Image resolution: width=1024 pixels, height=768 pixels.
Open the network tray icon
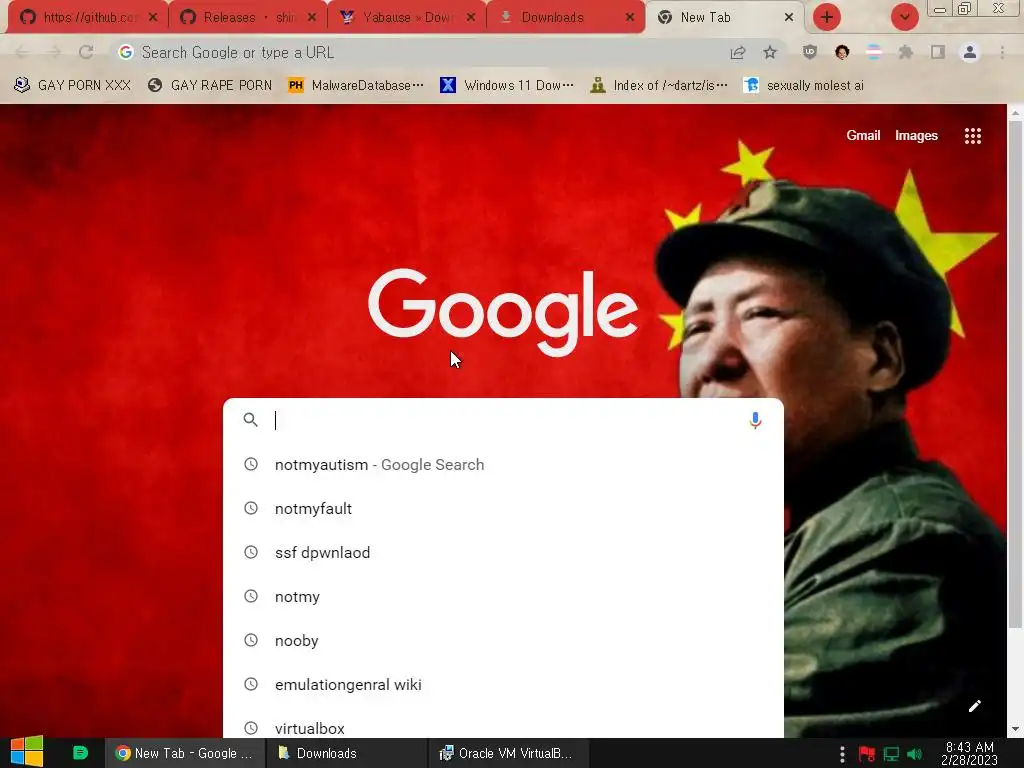[x=891, y=754]
